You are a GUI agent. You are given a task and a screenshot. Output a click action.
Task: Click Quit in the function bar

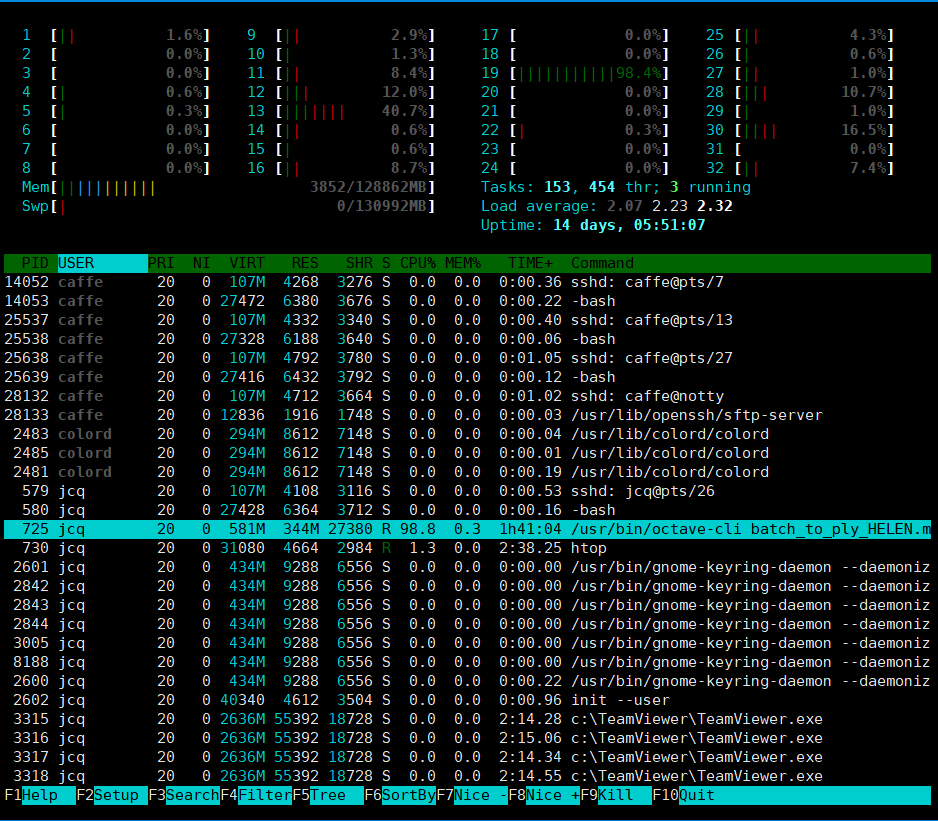805,795
